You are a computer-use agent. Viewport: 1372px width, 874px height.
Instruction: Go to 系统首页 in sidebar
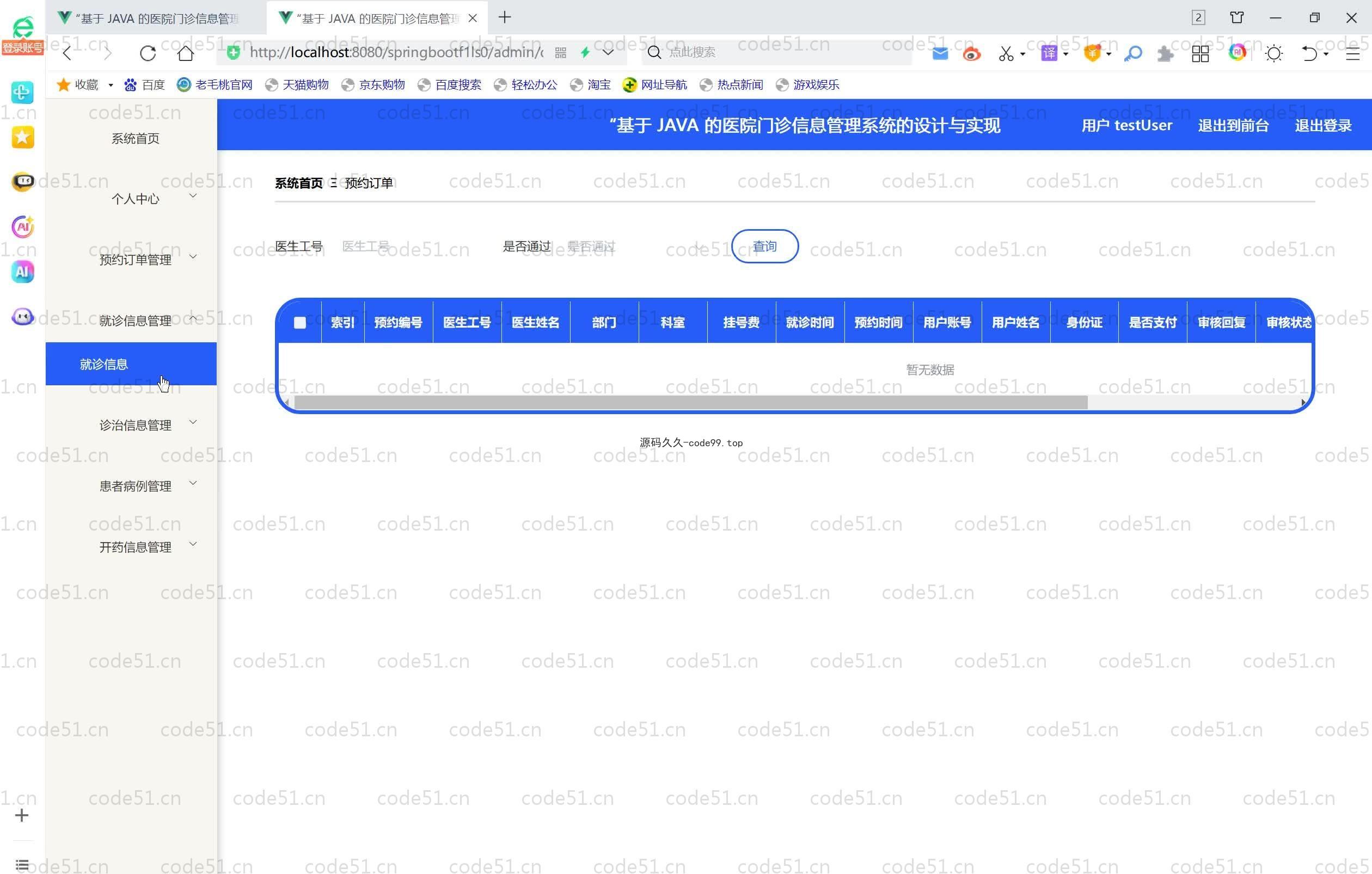pos(135,138)
